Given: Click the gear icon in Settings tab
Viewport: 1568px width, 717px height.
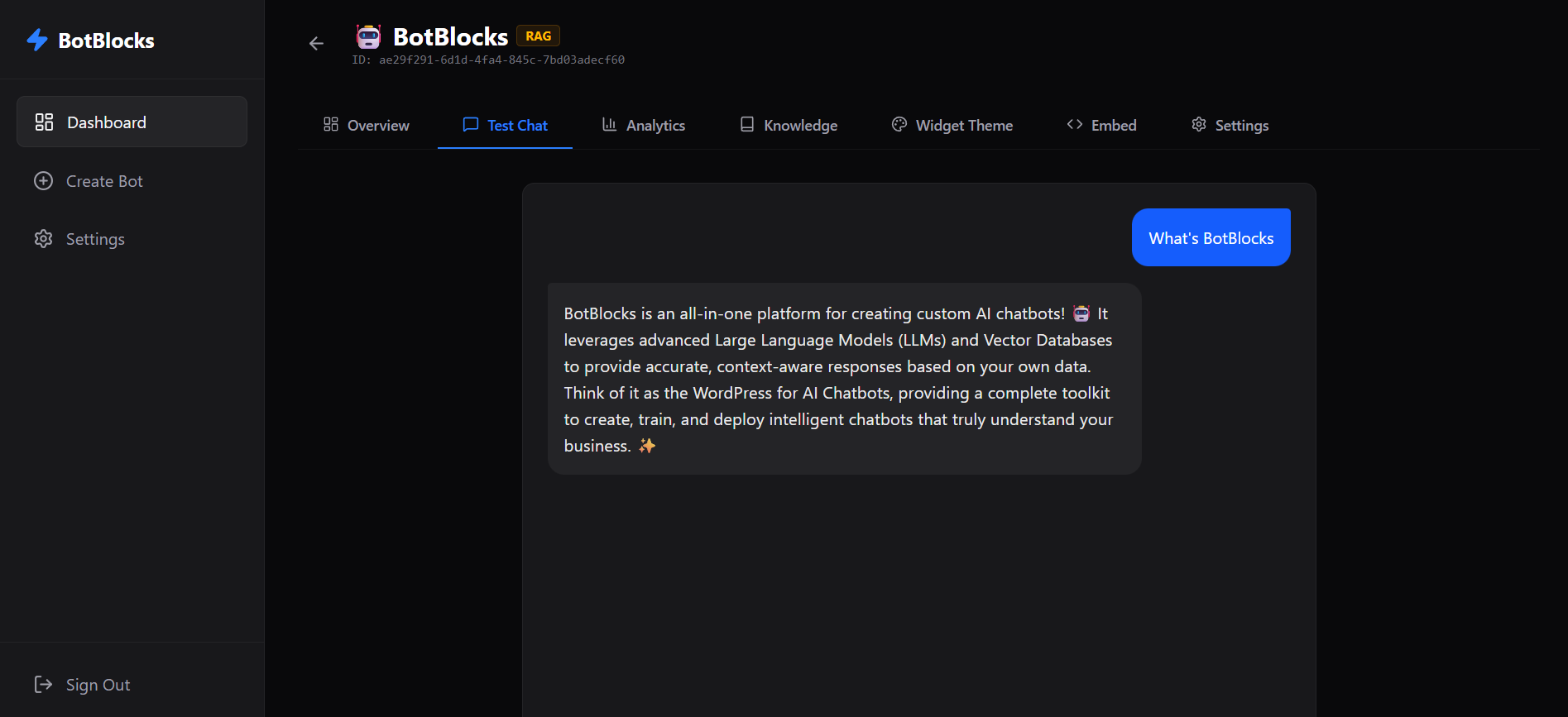Looking at the screenshot, I should [x=1199, y=124].
